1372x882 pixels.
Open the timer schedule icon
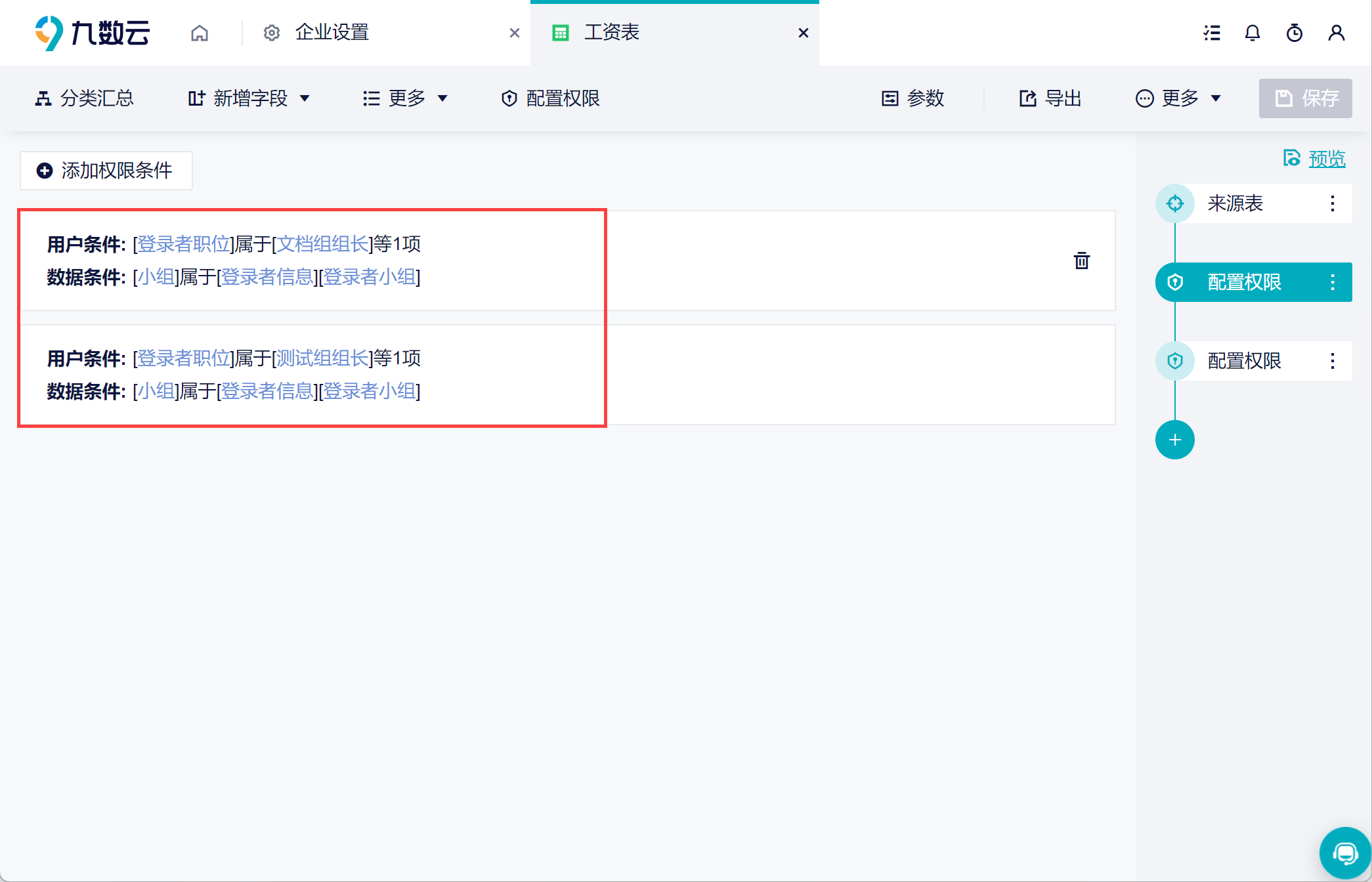pyautogui.click(x=1294, y=33)
